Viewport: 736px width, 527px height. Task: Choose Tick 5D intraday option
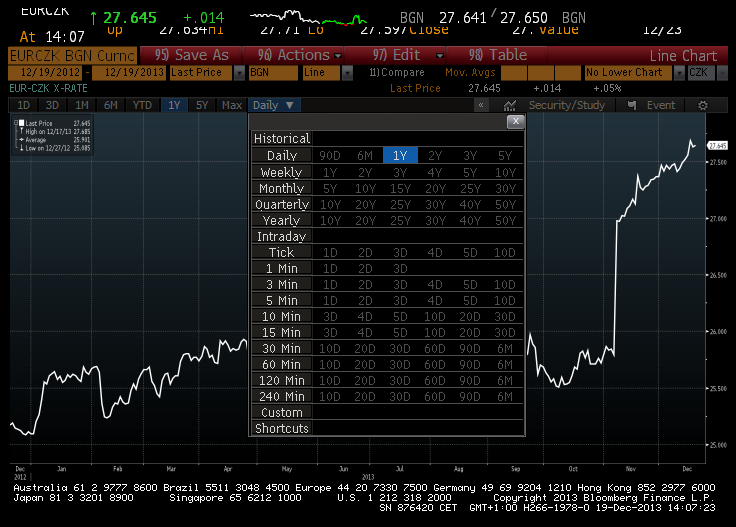(470, 252)
